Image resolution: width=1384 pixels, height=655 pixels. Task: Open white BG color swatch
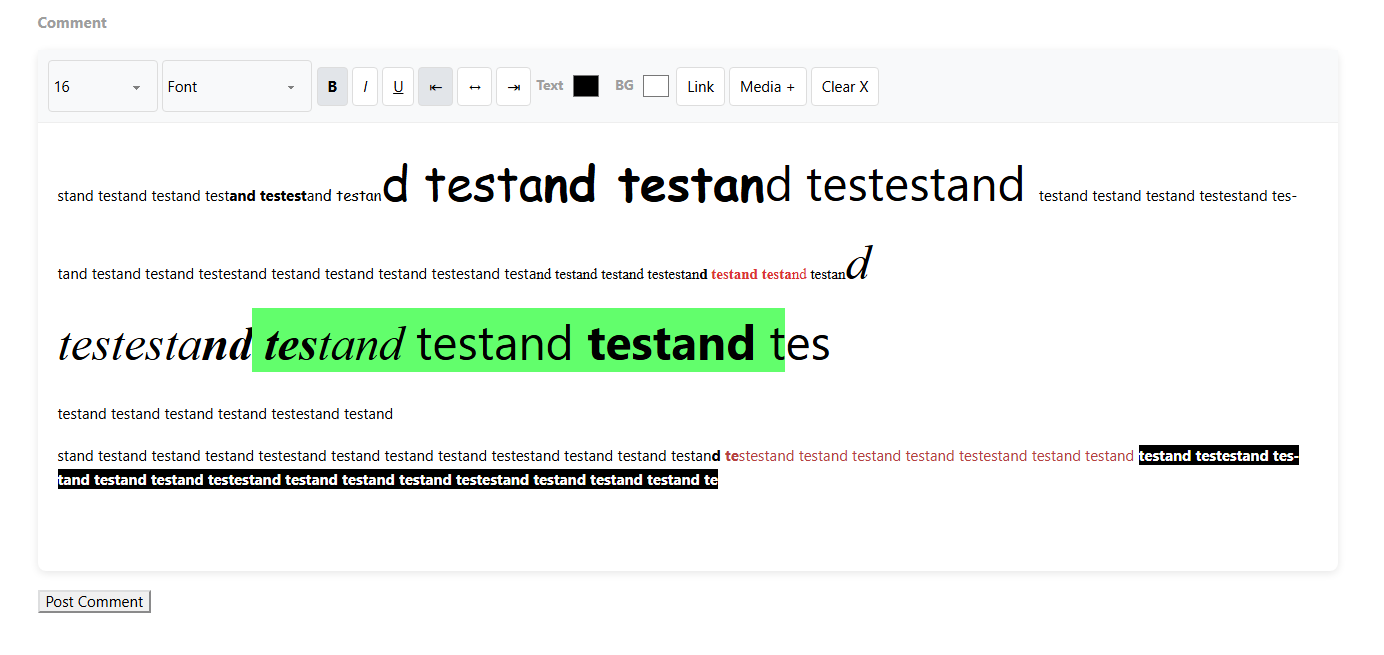[656, 87]
